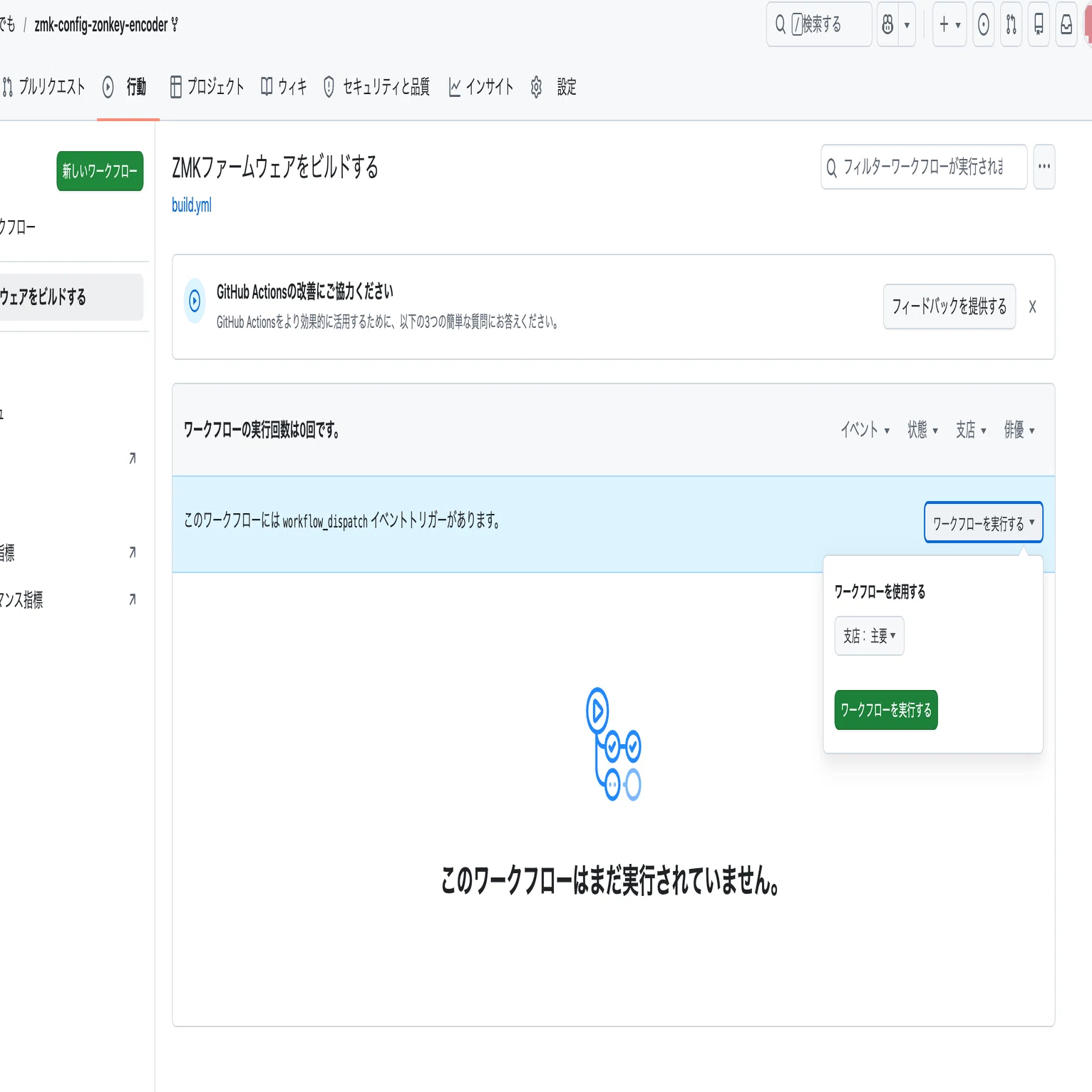Click the フィードバックを提供する button
Screen dimensions: 1092x1092
coord(949,307)
